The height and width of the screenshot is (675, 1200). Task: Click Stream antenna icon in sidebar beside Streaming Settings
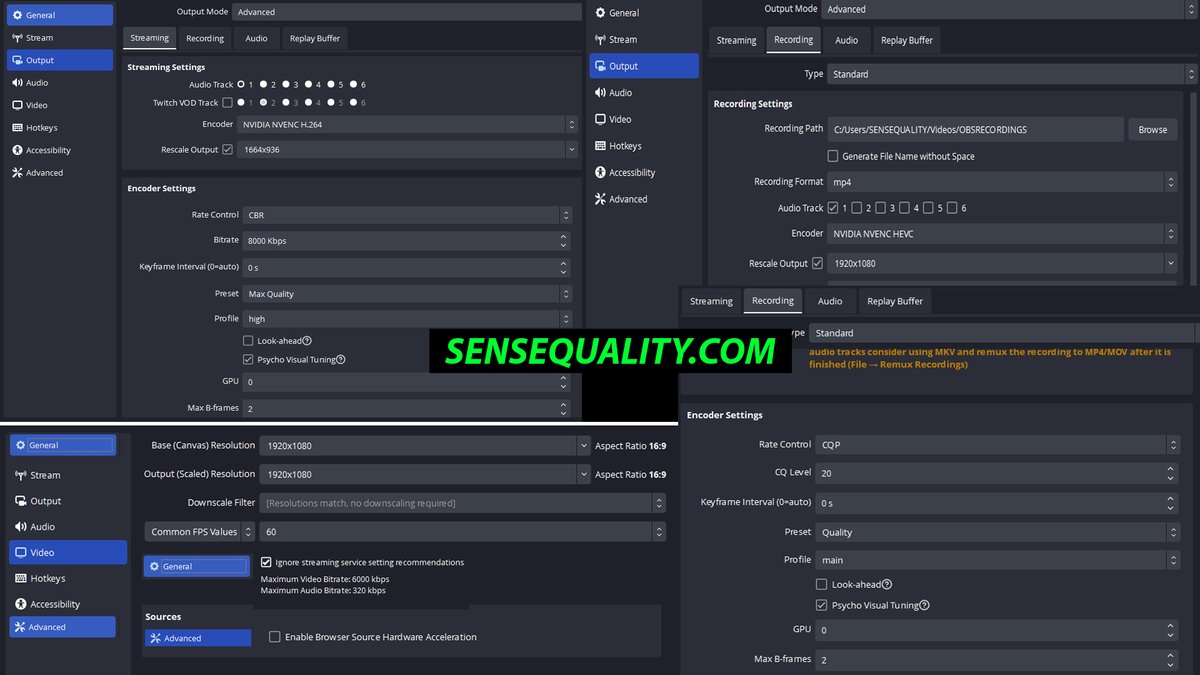click(x=17, y=38)
